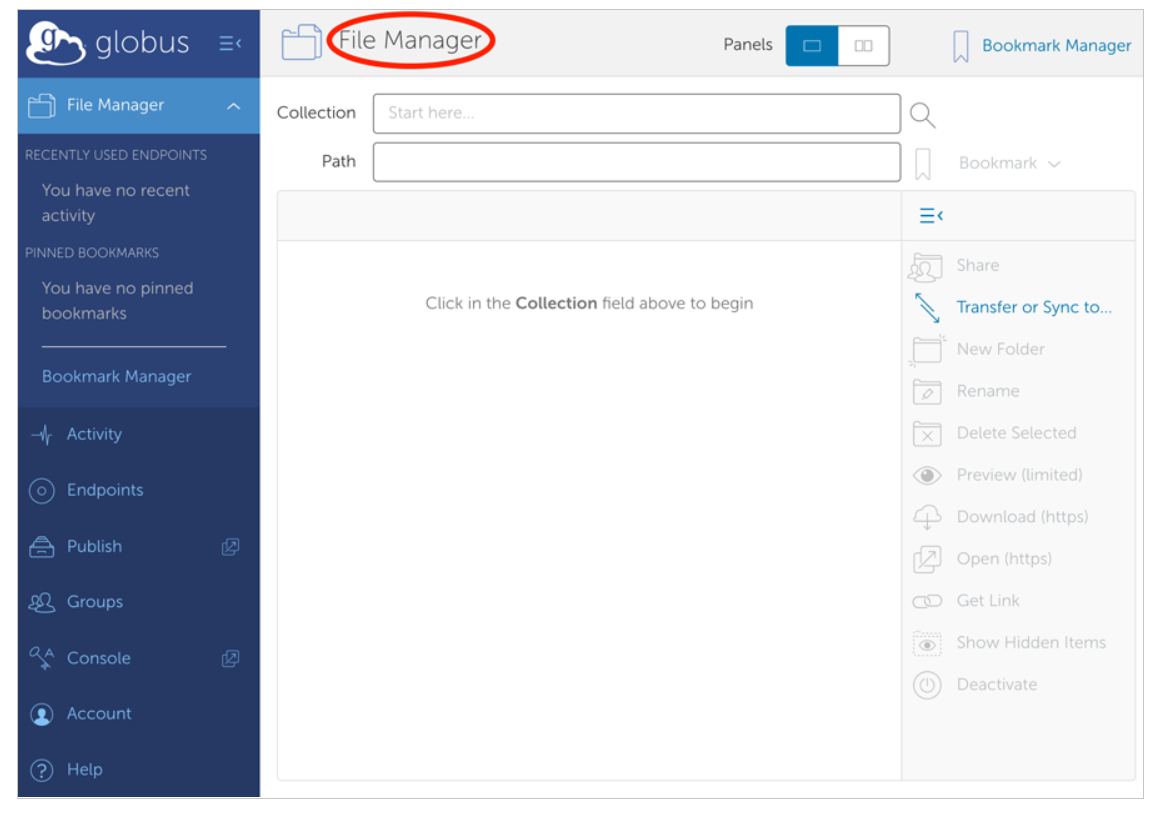Switch to two panel view
Screen dimensions: 1163x817
863,46
